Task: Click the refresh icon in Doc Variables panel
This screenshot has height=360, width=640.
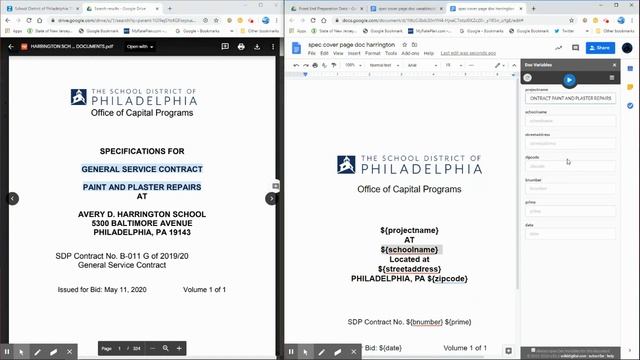Action: pyautogui.click(x=528, y=78)
